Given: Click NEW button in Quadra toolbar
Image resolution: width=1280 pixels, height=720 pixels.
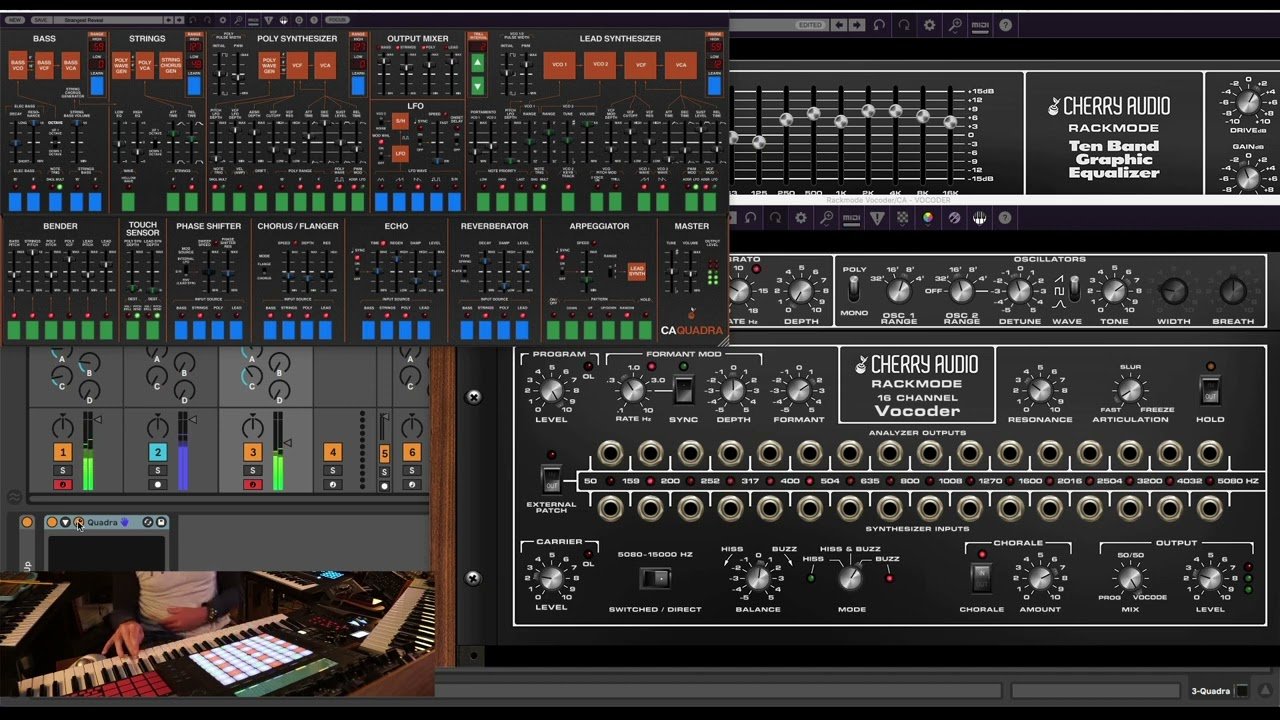Looking at the screenshot, I should (x=15, y=19).
